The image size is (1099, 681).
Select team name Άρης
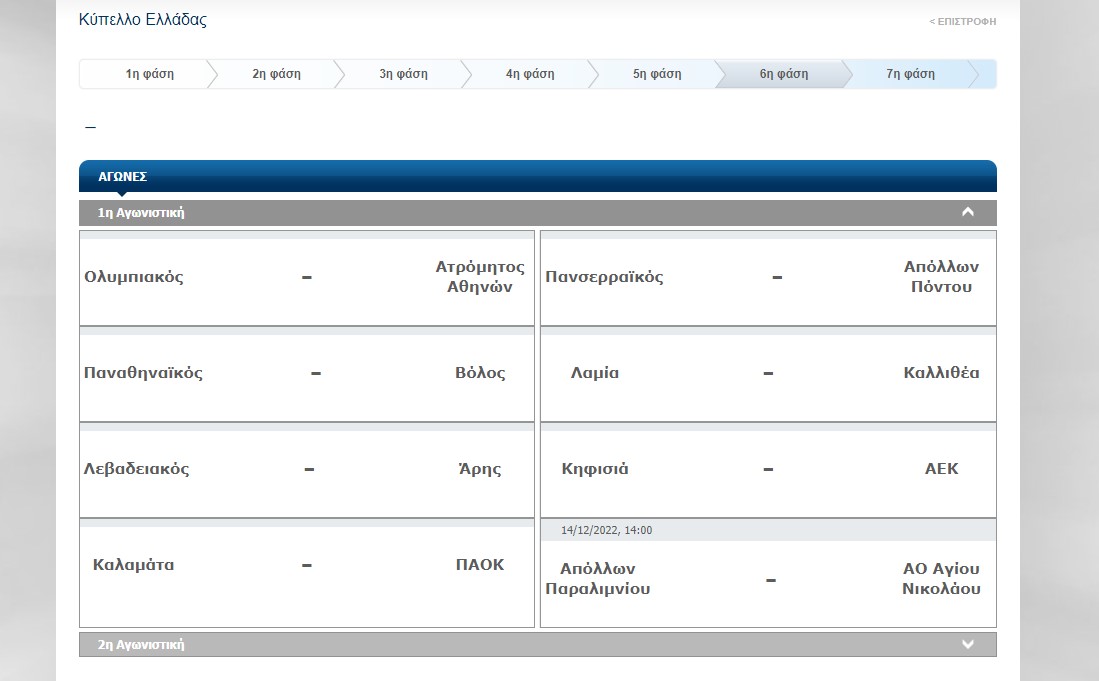(x=480, y=469)
